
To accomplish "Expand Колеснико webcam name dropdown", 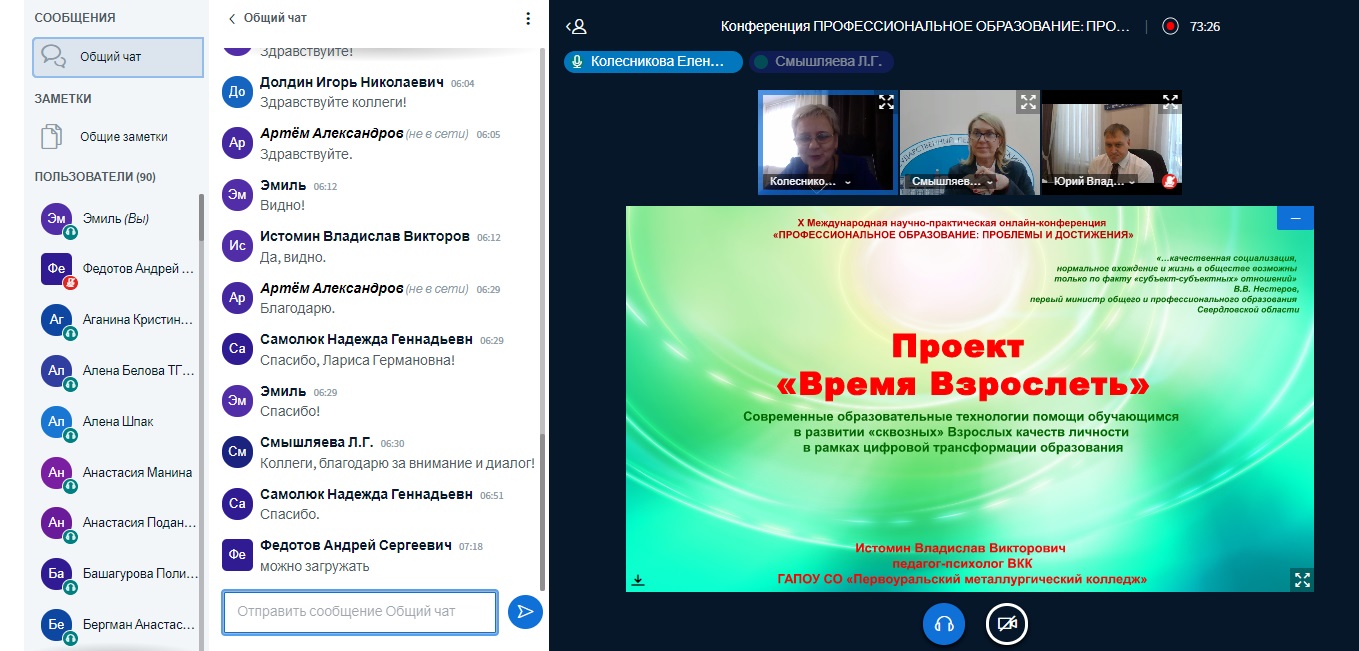I will [848, 183].
